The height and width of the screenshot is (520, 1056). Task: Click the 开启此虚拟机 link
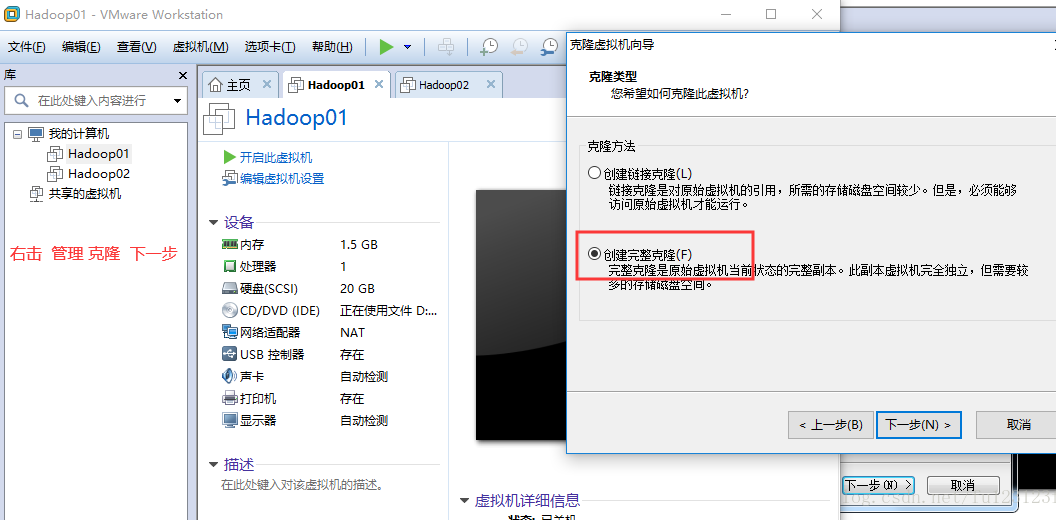[x=275, y=158]
